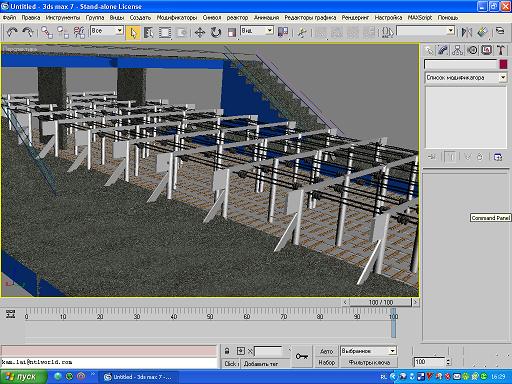Toggle the Набор set key mode button
This screenshot has width=512, height=384.
(x=326, y=362)
